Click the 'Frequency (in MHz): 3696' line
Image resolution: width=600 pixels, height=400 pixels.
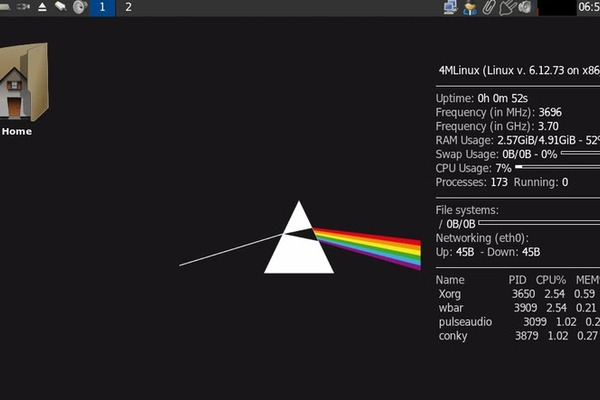(x=499, y=112)
